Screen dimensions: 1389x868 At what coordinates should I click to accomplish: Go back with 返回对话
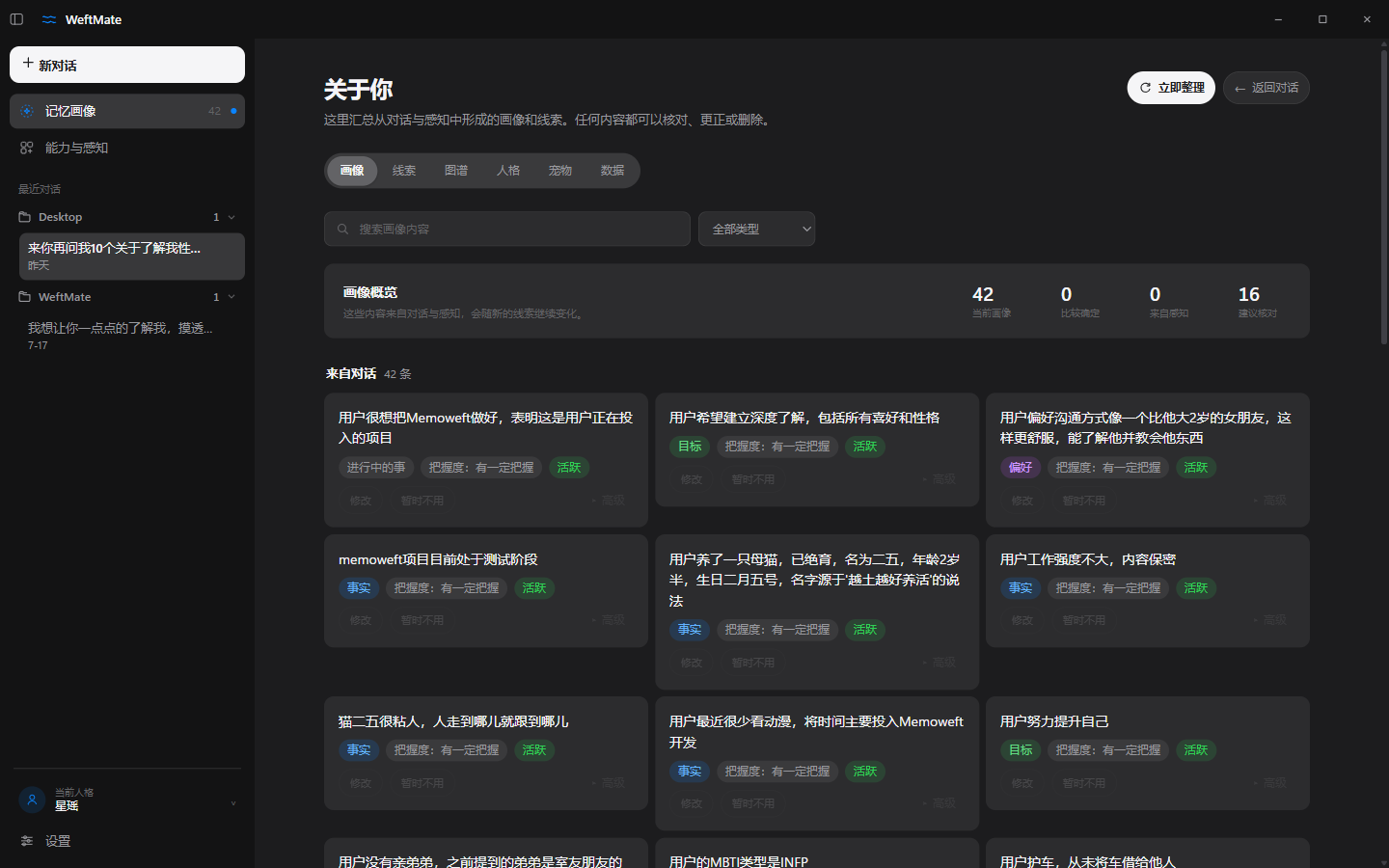coord(1266,88)
